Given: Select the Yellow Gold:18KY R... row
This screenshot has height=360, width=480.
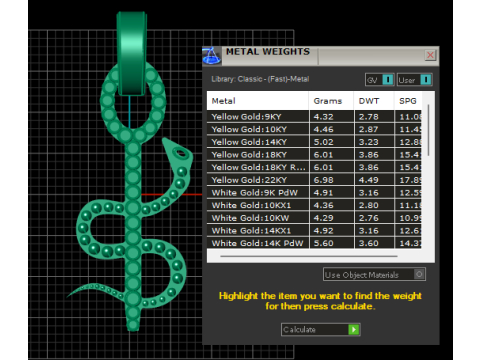Looking at the screenshot, I should click(314, 167).
